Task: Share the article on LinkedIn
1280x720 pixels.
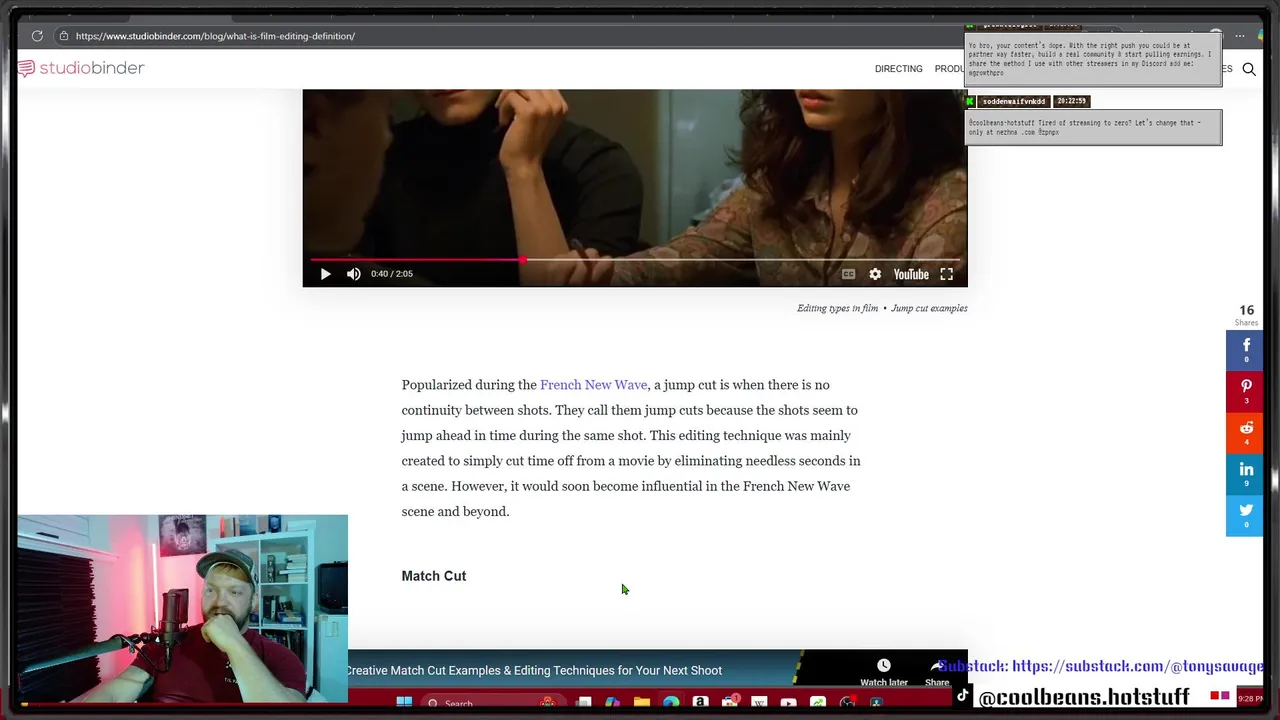Action: [x=1245, y=474]
